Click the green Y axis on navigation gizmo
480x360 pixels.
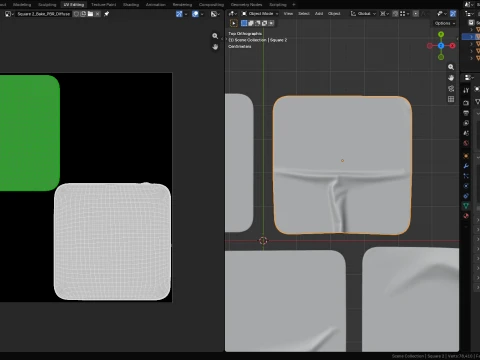coord(441,34)
